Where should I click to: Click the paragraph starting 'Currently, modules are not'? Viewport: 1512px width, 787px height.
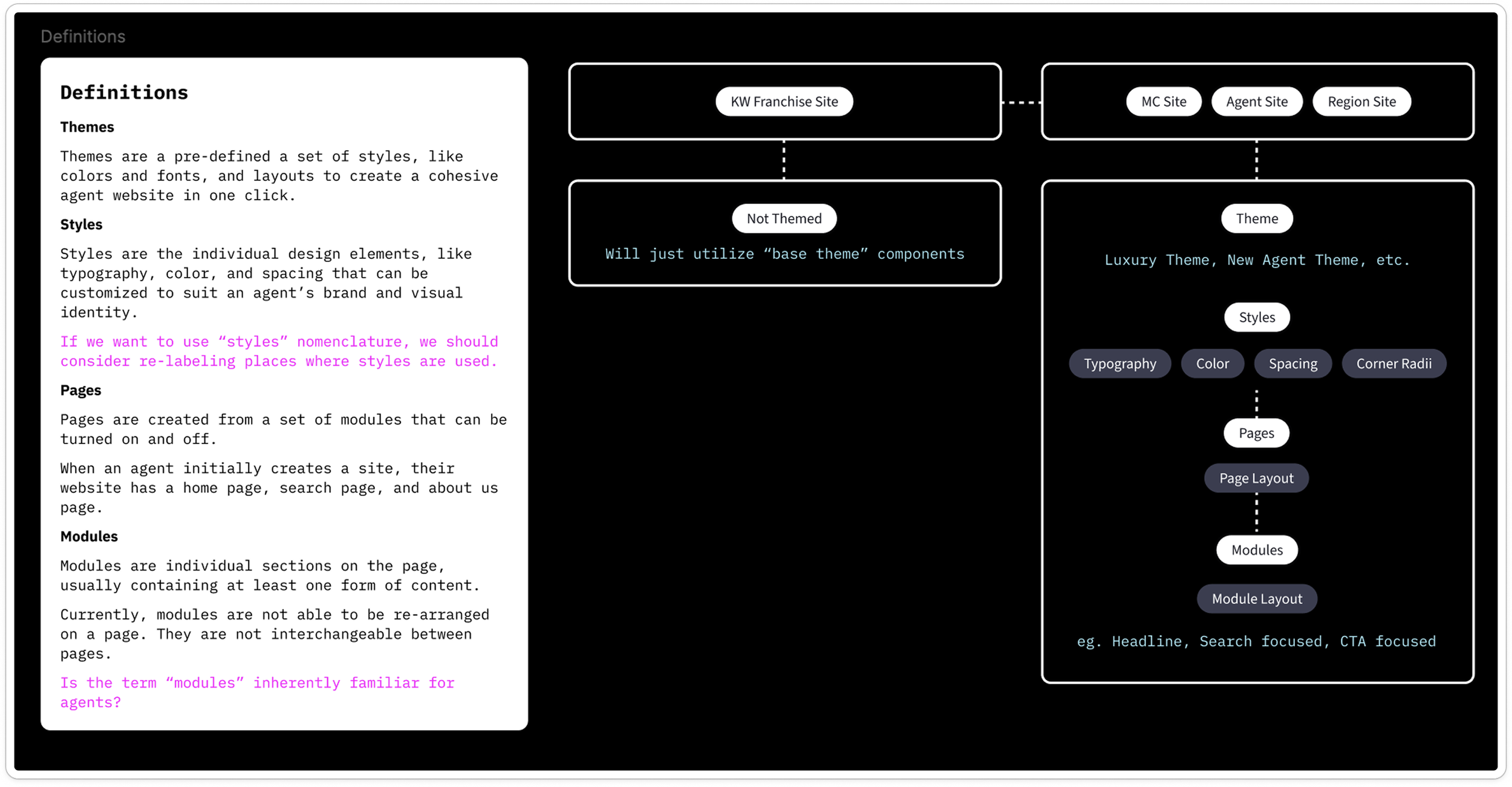click(275, 634)
